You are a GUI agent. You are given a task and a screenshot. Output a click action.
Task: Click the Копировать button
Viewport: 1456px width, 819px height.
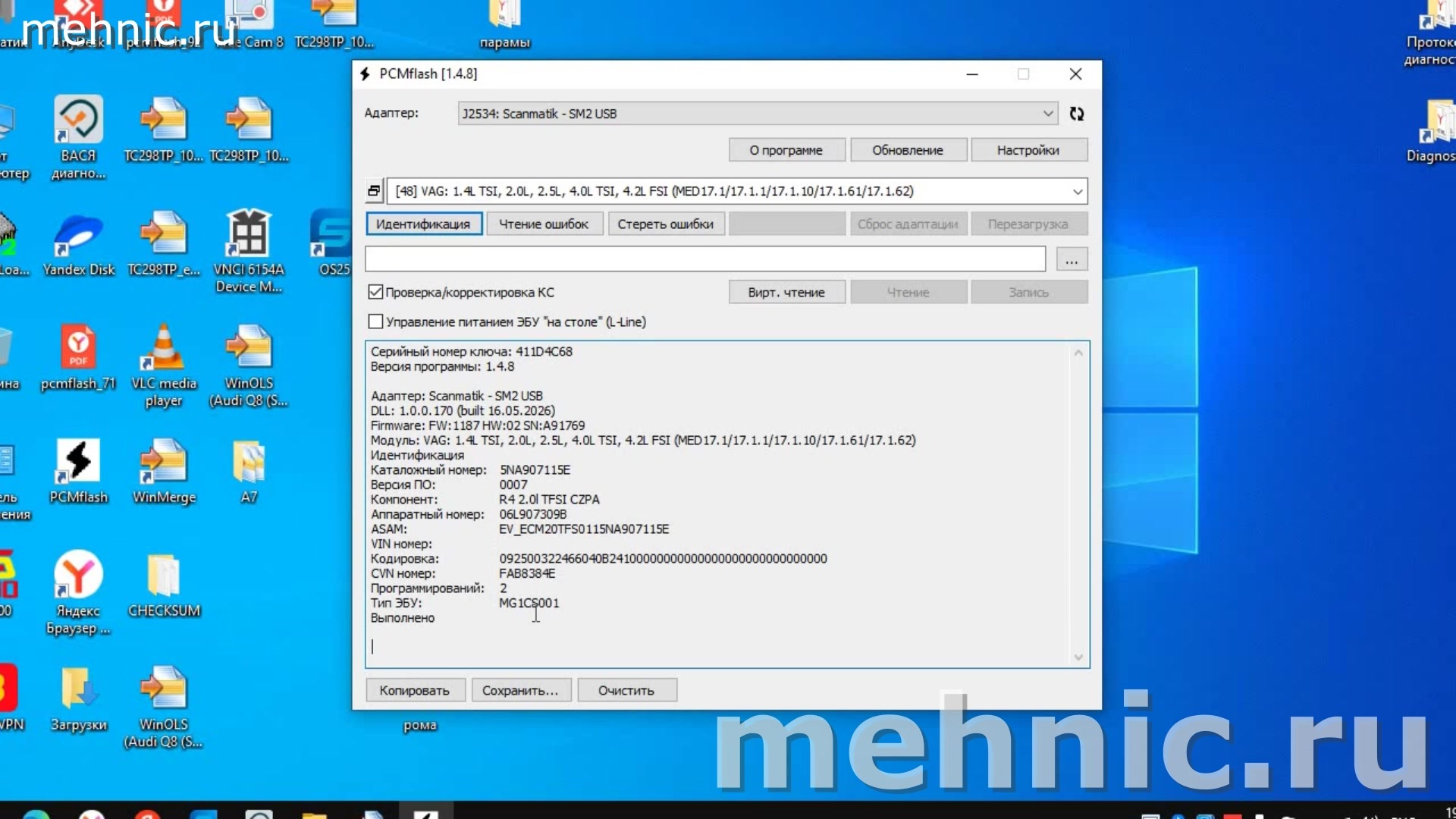pyautogui.click(x=415, y=690)
